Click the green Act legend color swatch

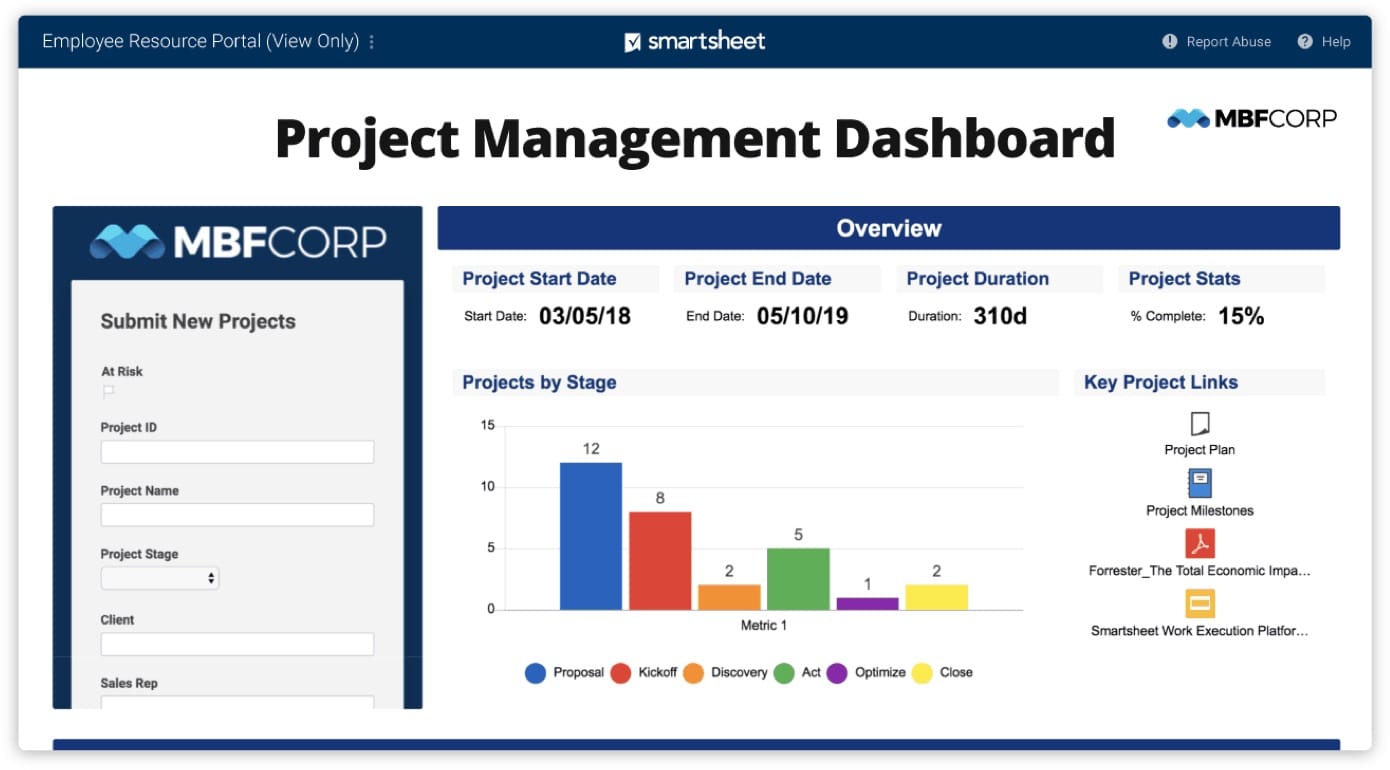[x=784, y=673]
